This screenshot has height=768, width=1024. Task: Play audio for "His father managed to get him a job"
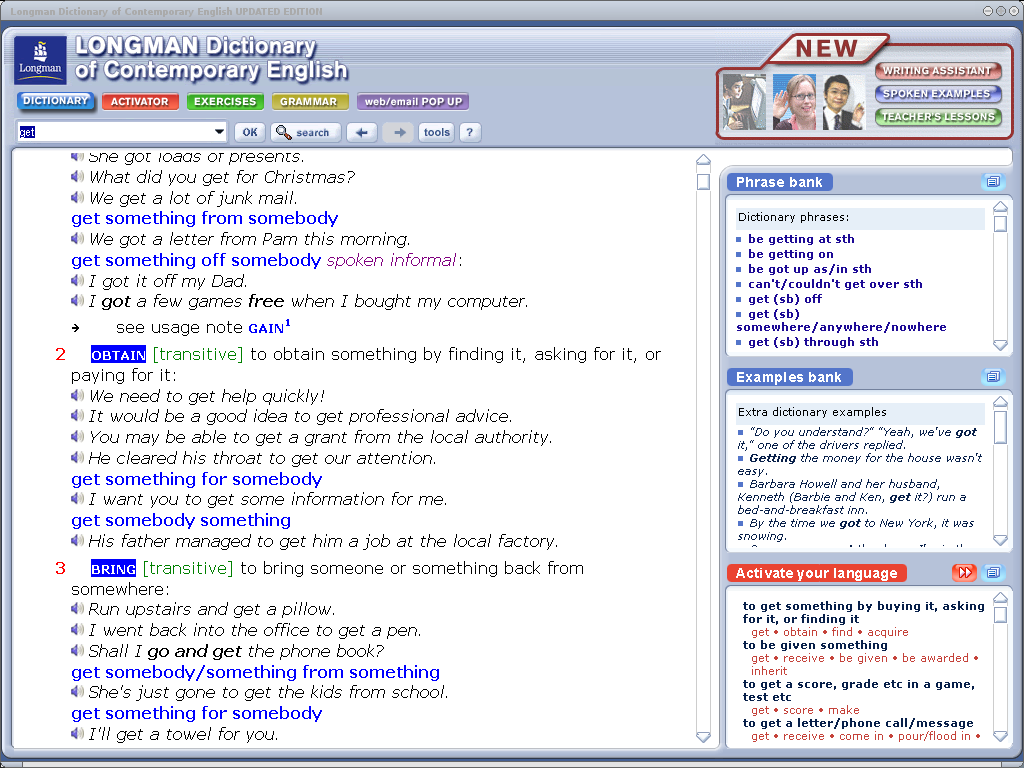coord(77,540)
